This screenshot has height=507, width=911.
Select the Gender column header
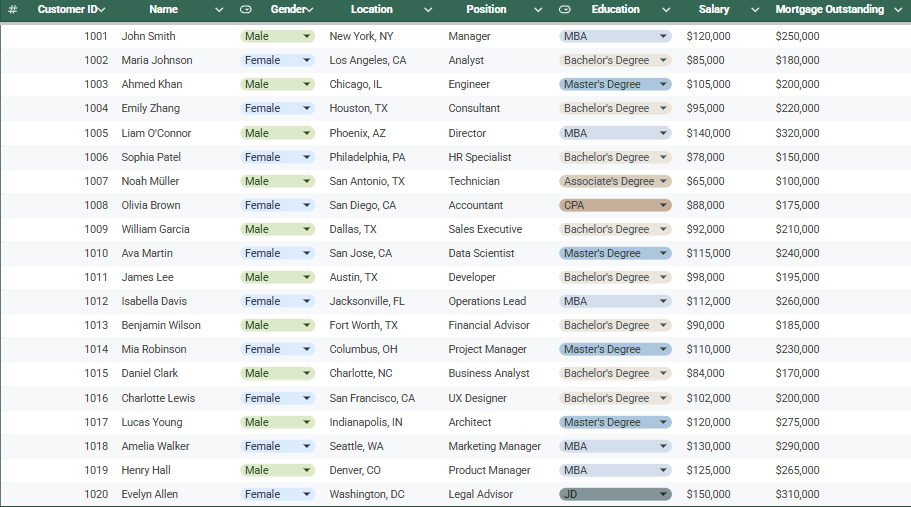pos(289,9)
